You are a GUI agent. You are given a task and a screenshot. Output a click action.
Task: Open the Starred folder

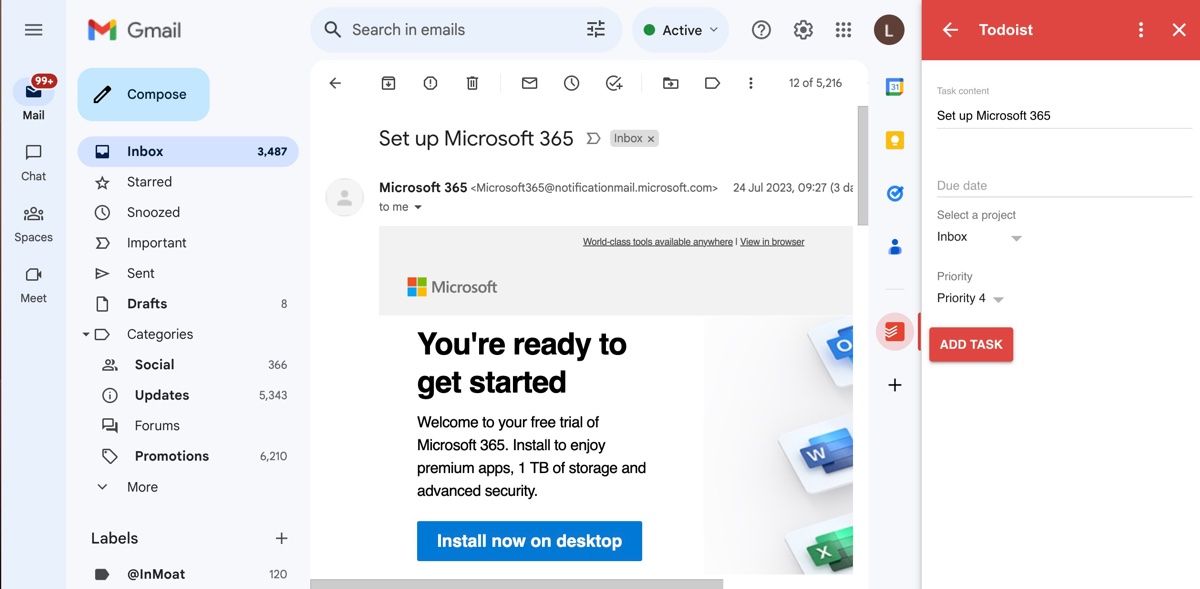[x=149, y=182]
